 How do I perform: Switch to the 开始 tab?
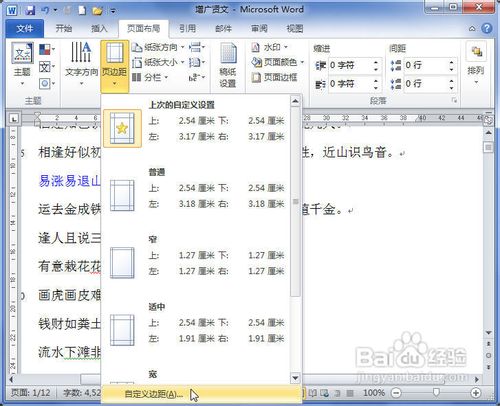point(64,28)
